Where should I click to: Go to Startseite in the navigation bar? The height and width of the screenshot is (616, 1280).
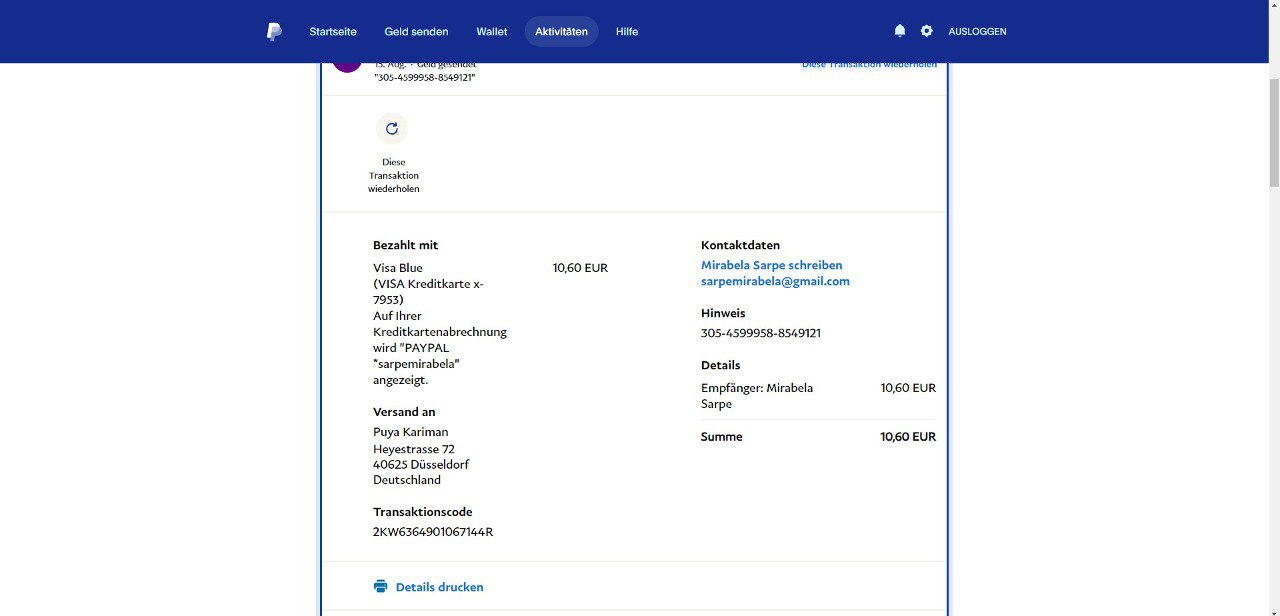(x=332, y=32)
